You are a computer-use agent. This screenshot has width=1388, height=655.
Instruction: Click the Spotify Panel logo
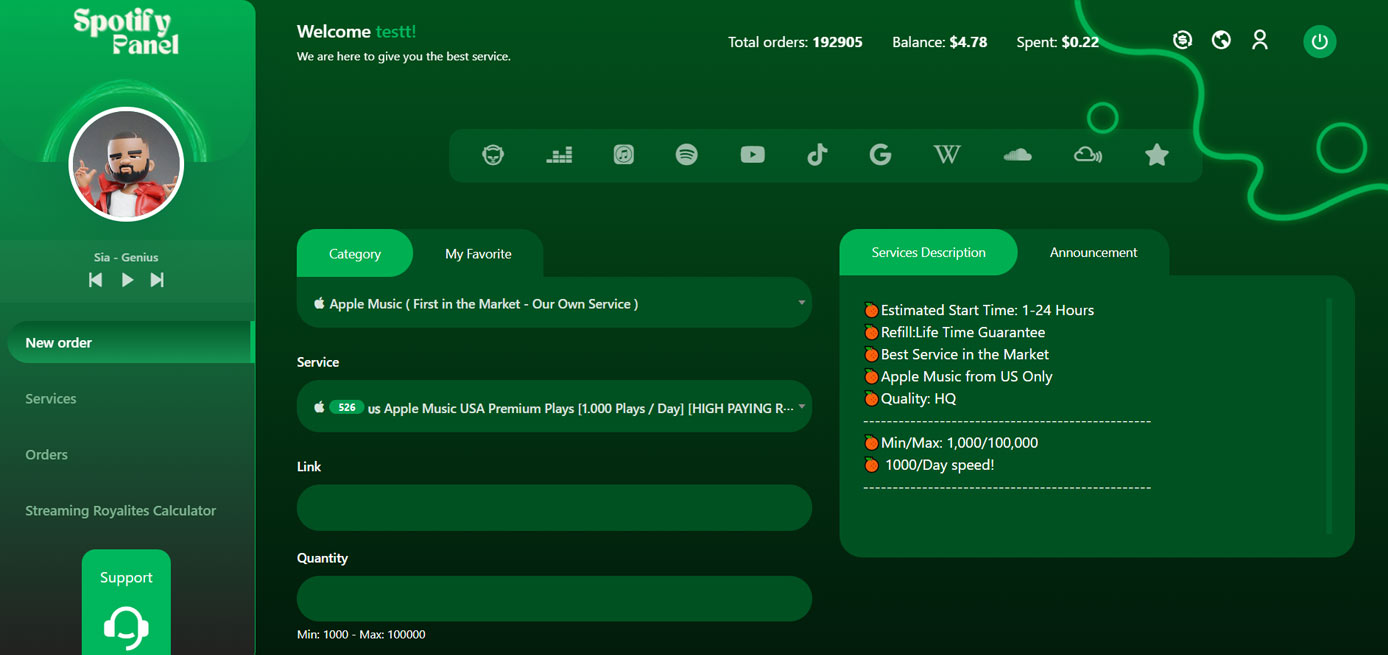click(127, 31)
